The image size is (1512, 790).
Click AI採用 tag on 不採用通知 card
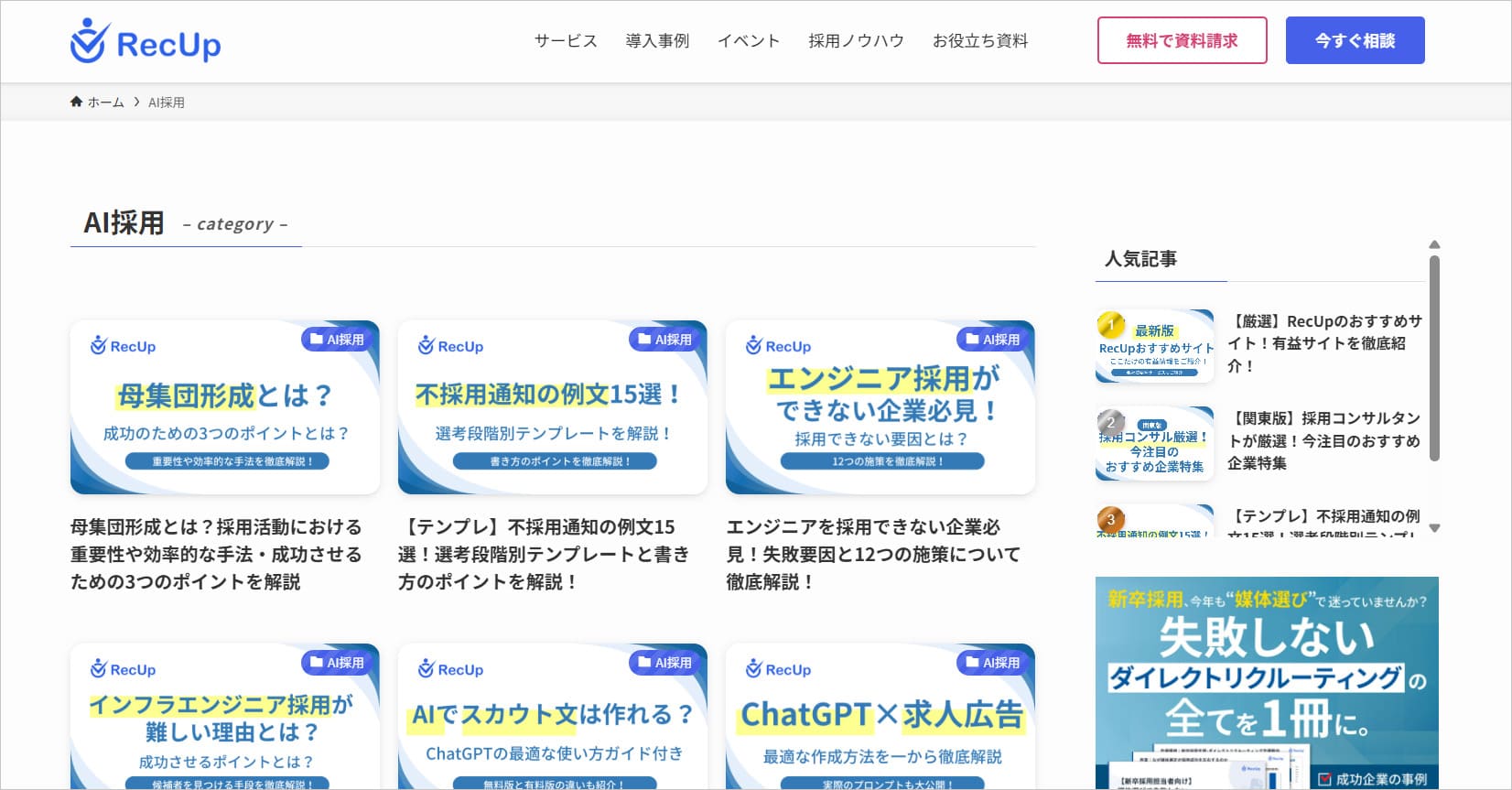pyautogui.click(x=664, y=340)
